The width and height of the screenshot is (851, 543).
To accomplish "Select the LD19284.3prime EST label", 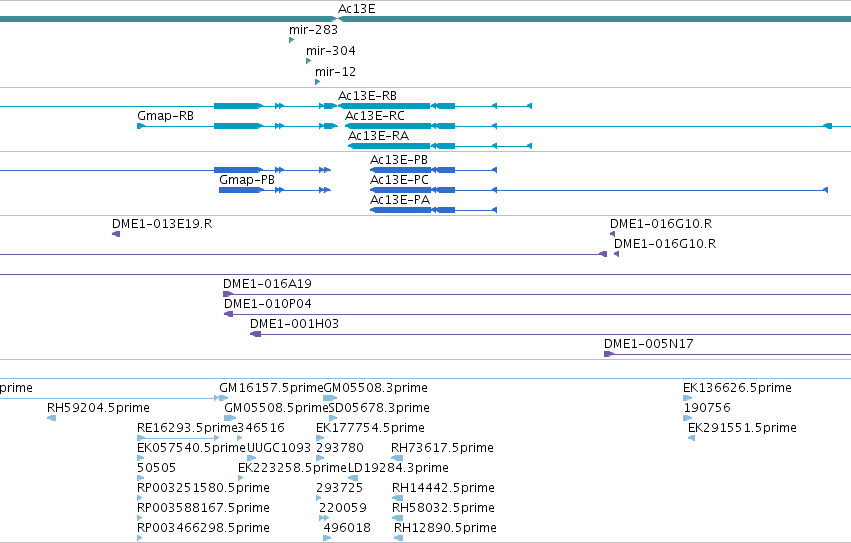I will (398, 469).
